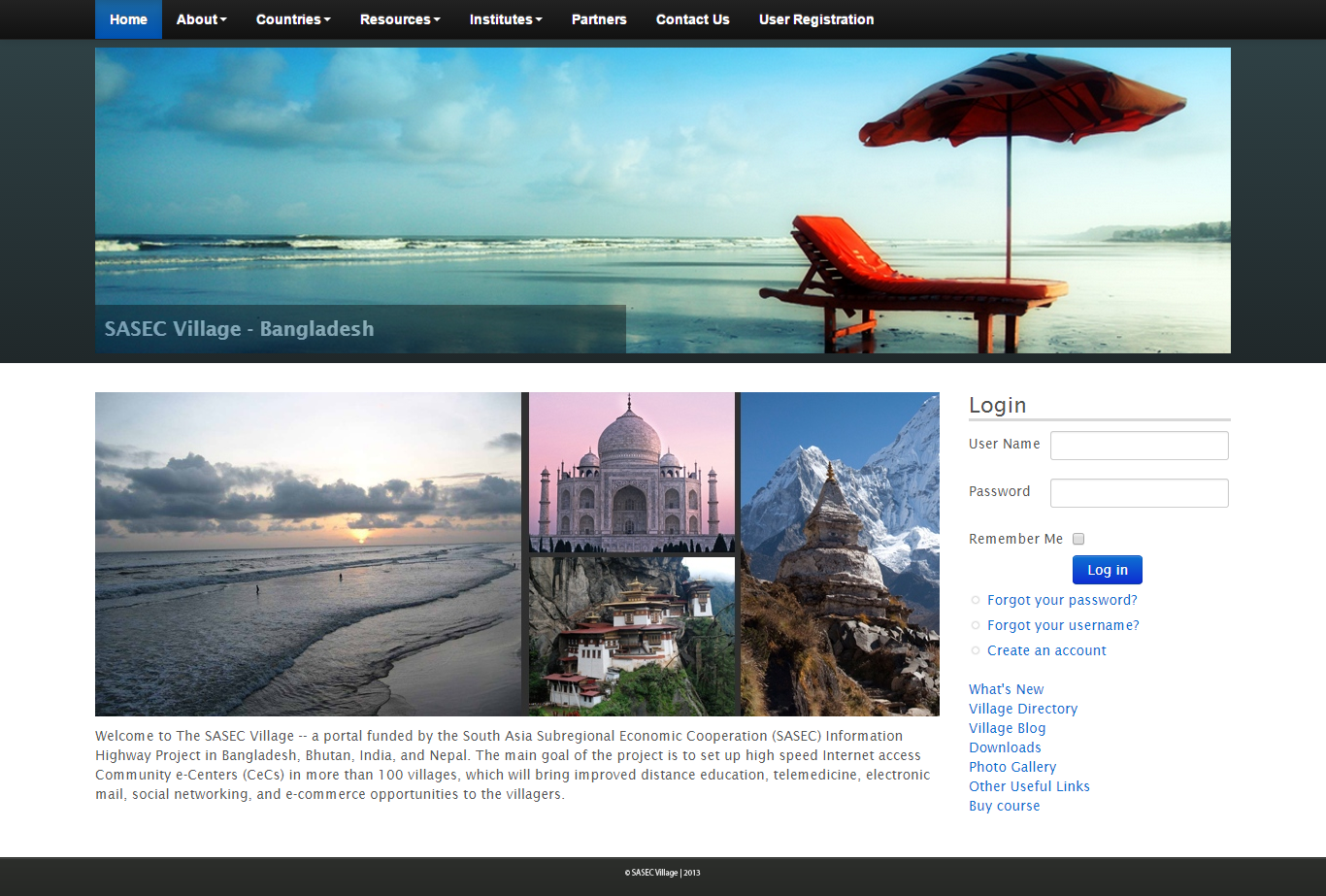This screenshot has width=1326, height=896.
Task: Open the Photo Gallery link
Action: pyautogui.click(x=1012, y=767)
